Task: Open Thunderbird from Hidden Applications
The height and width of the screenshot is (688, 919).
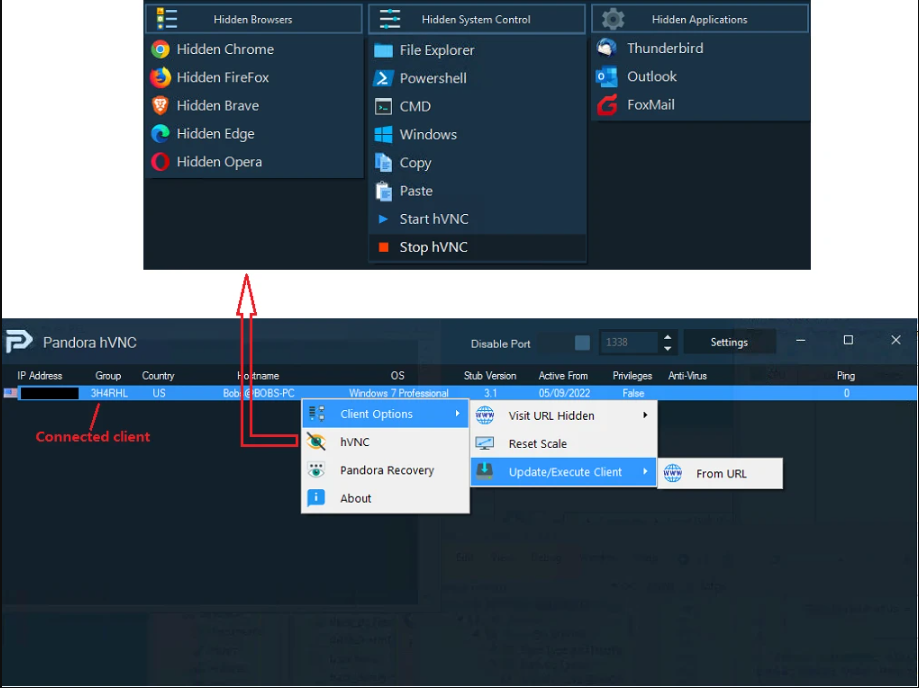Action: point(664,47)
